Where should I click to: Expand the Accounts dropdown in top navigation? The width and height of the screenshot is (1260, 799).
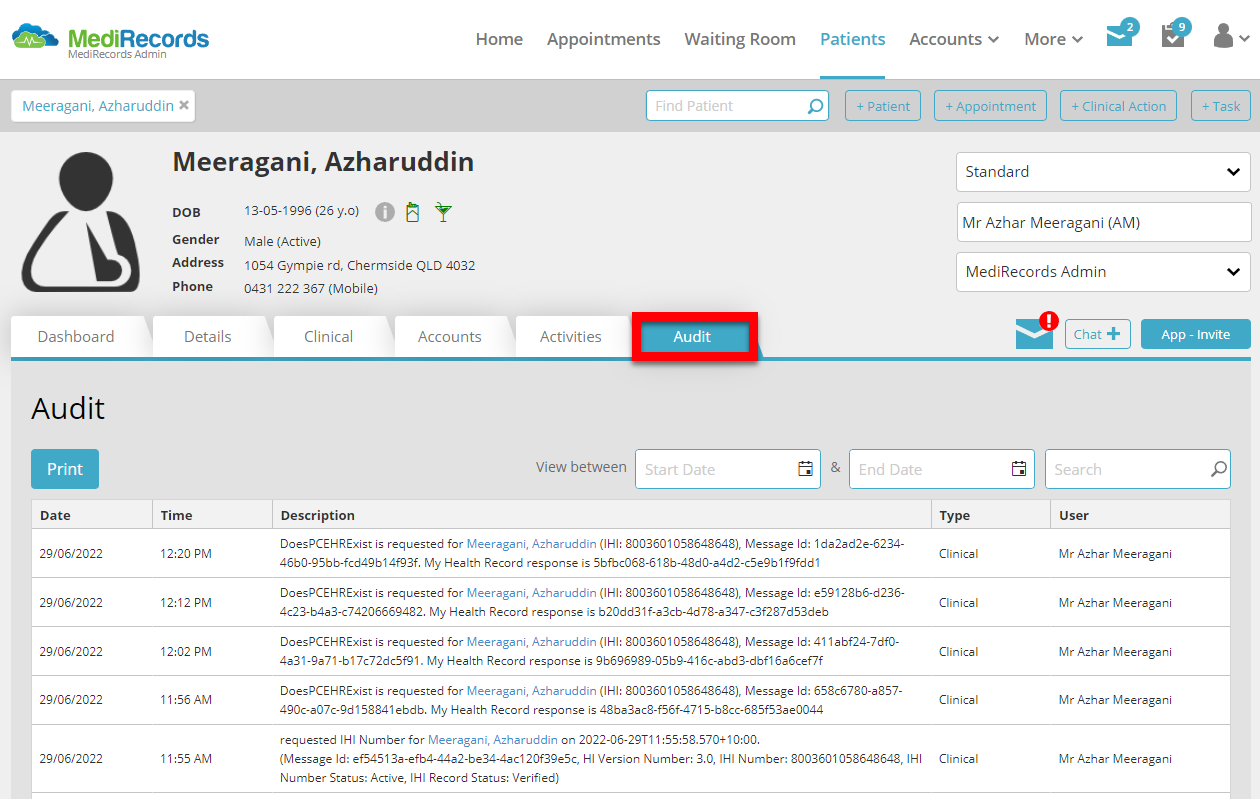pyautogui.click(x=954, y=39)
